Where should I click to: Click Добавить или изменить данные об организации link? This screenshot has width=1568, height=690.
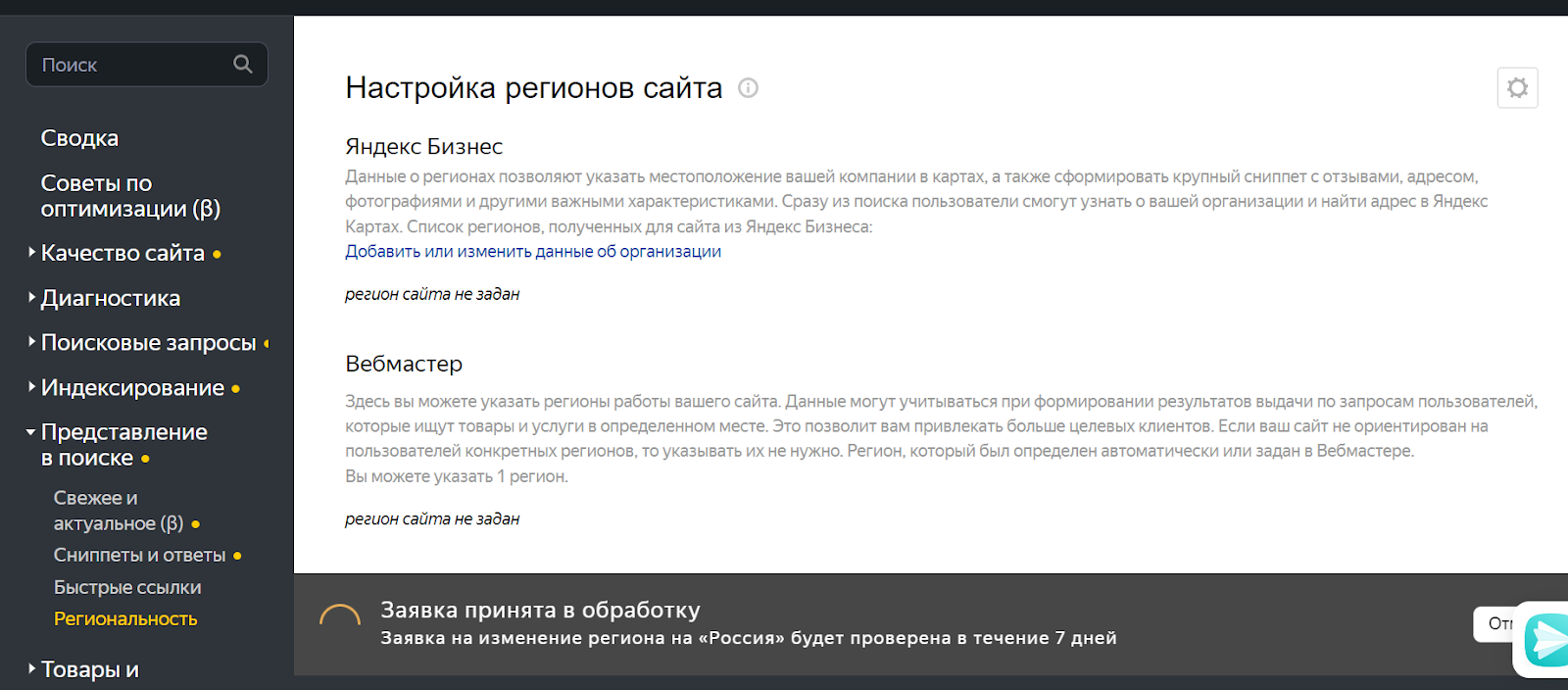click(x=532, y=252)
